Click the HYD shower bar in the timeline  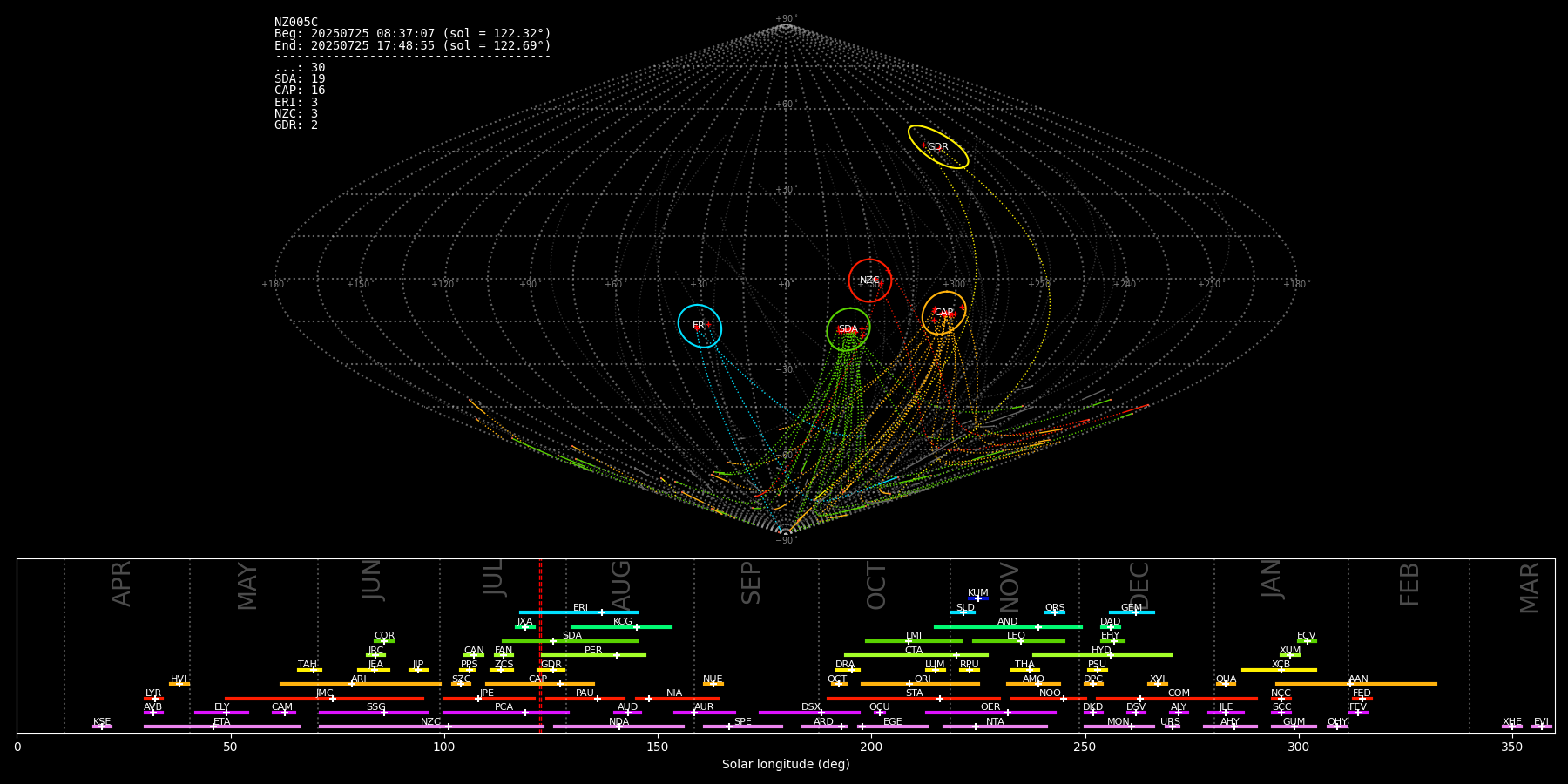pyautogui.click(x=1102, y=655)
